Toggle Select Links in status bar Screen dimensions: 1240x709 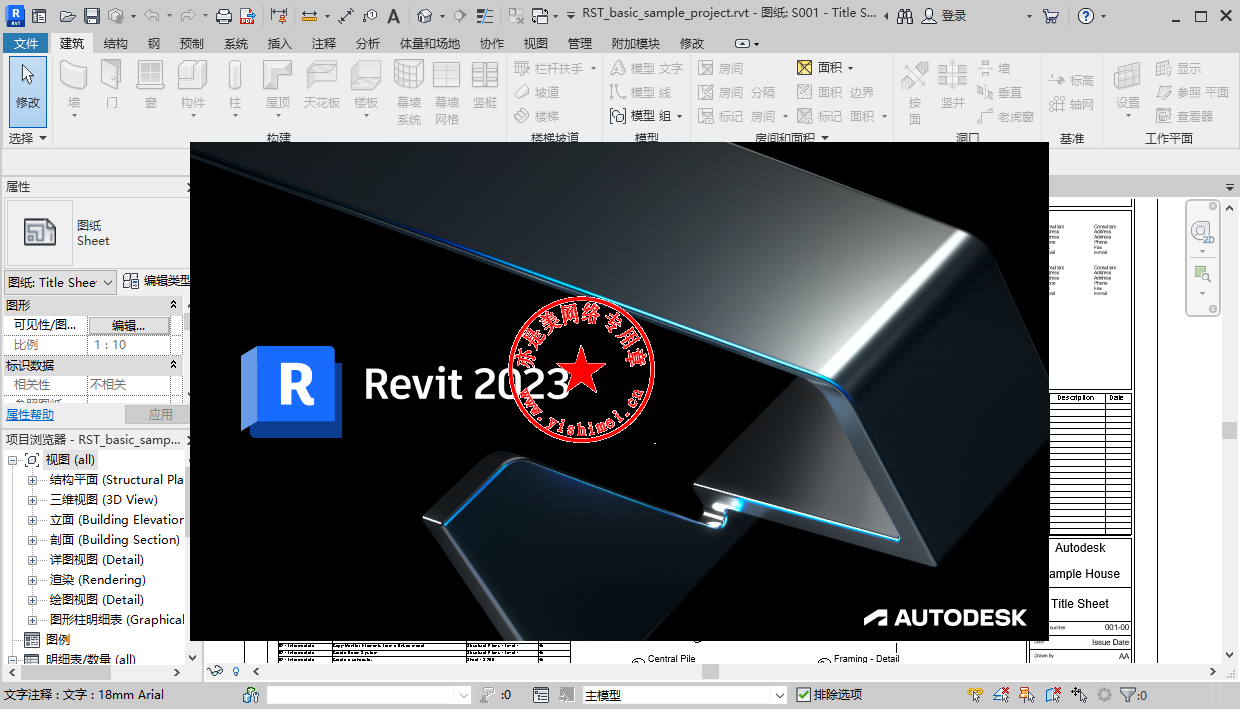click(975, 694)
